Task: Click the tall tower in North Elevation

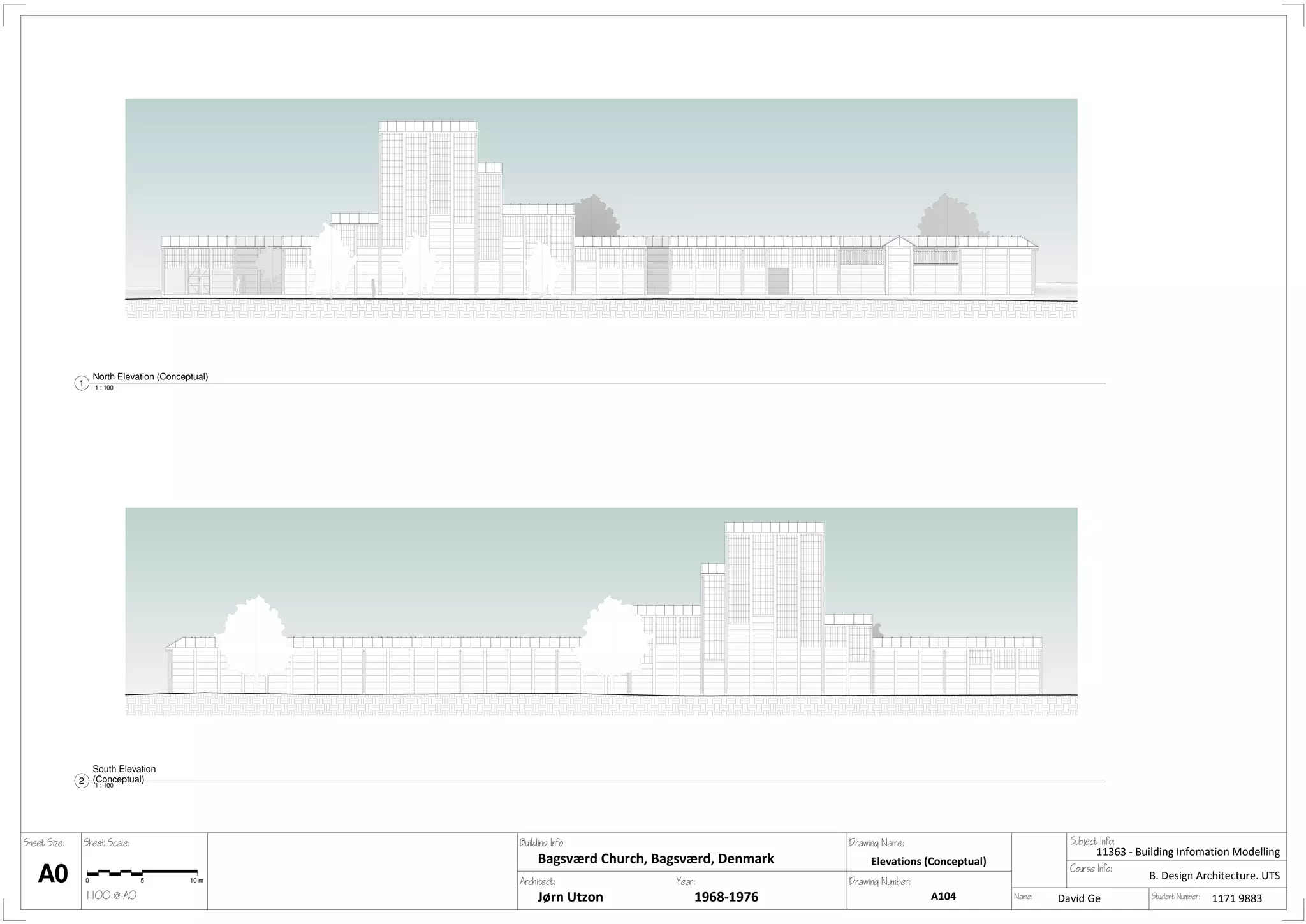Action: click(x=428, y=208)
